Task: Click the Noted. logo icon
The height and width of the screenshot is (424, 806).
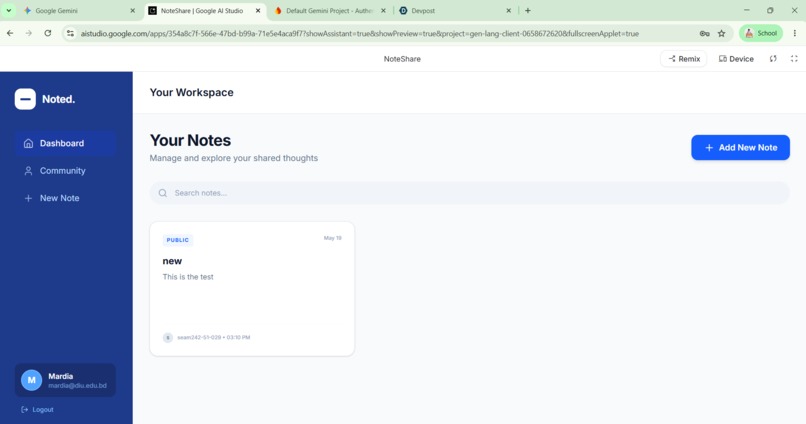Action: (x=25, y=99)
